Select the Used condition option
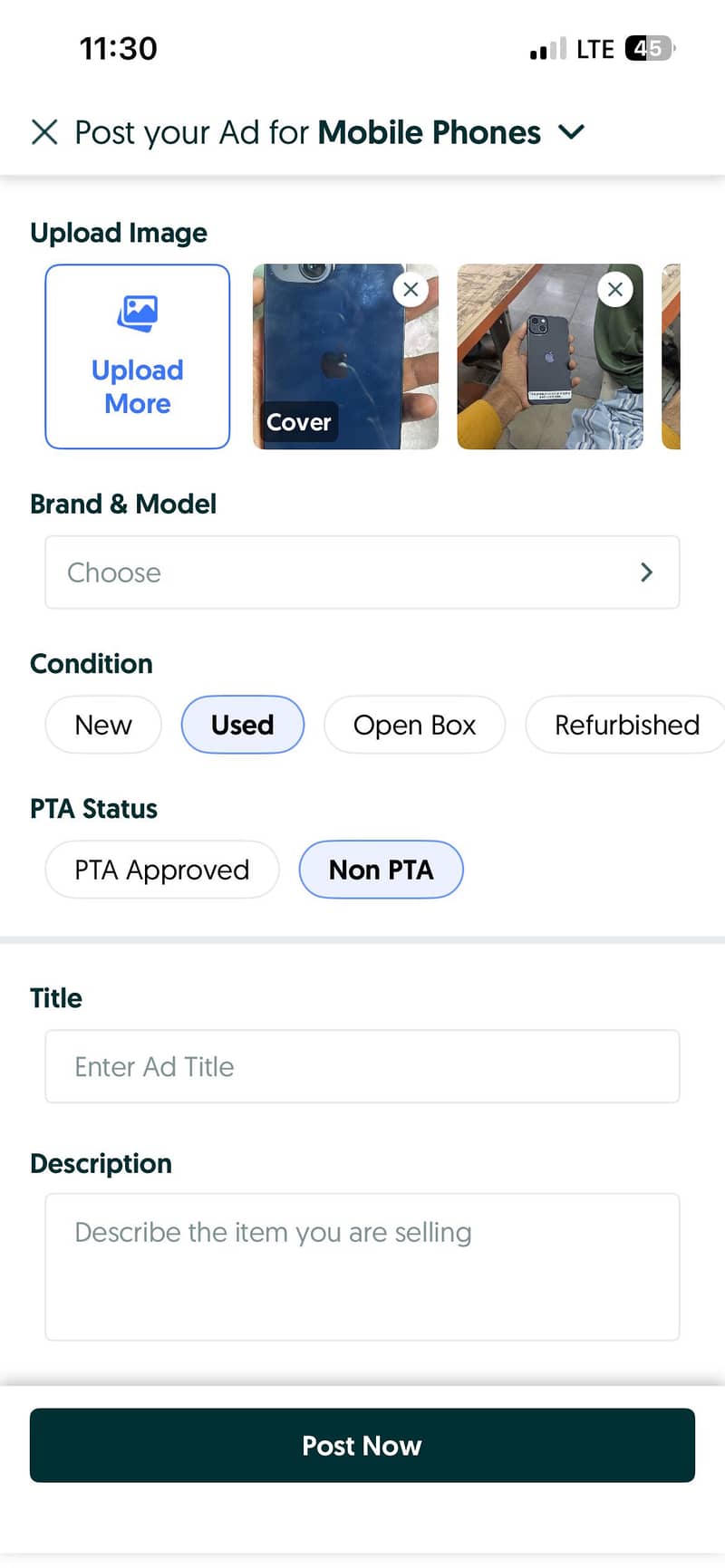Image resolution: width=725 pixels, height=1568 pixels. tap(242, 725)
